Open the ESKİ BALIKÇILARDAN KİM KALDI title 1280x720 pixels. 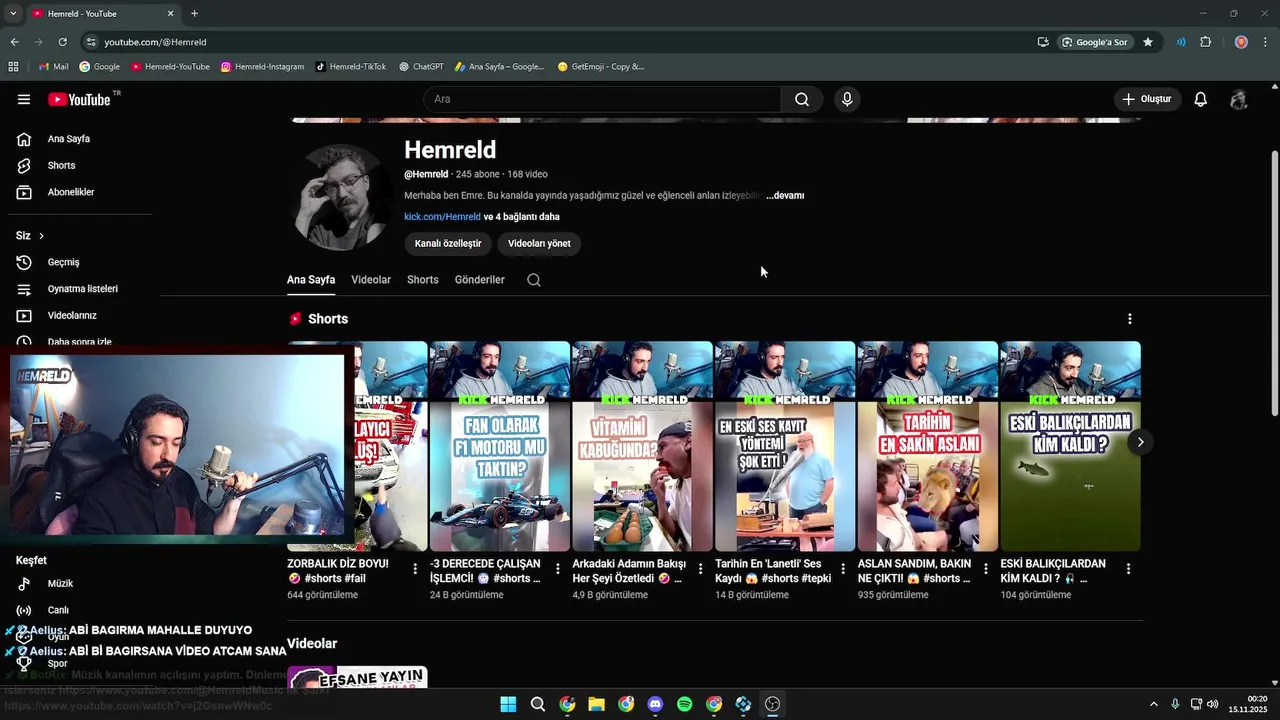(1053, 571)
